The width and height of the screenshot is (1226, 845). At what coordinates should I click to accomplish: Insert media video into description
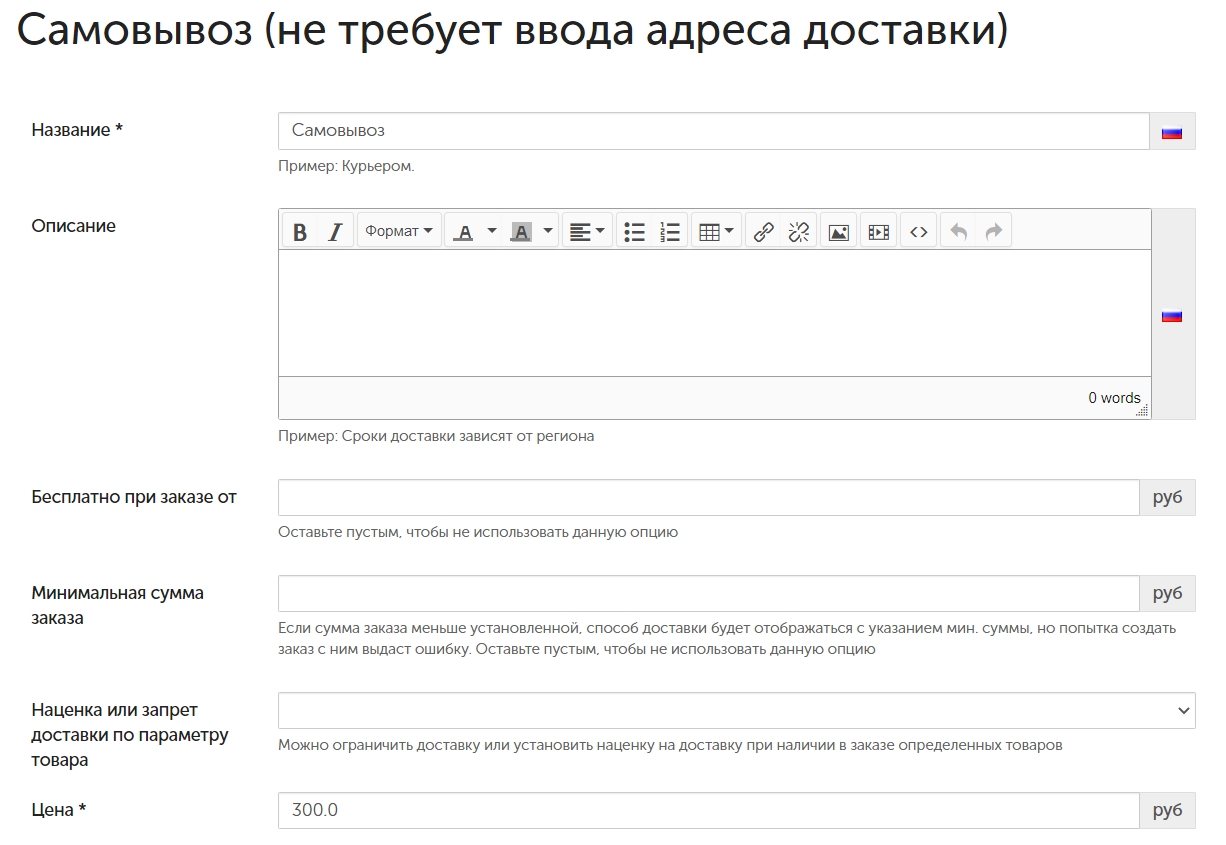pos(879,231)
